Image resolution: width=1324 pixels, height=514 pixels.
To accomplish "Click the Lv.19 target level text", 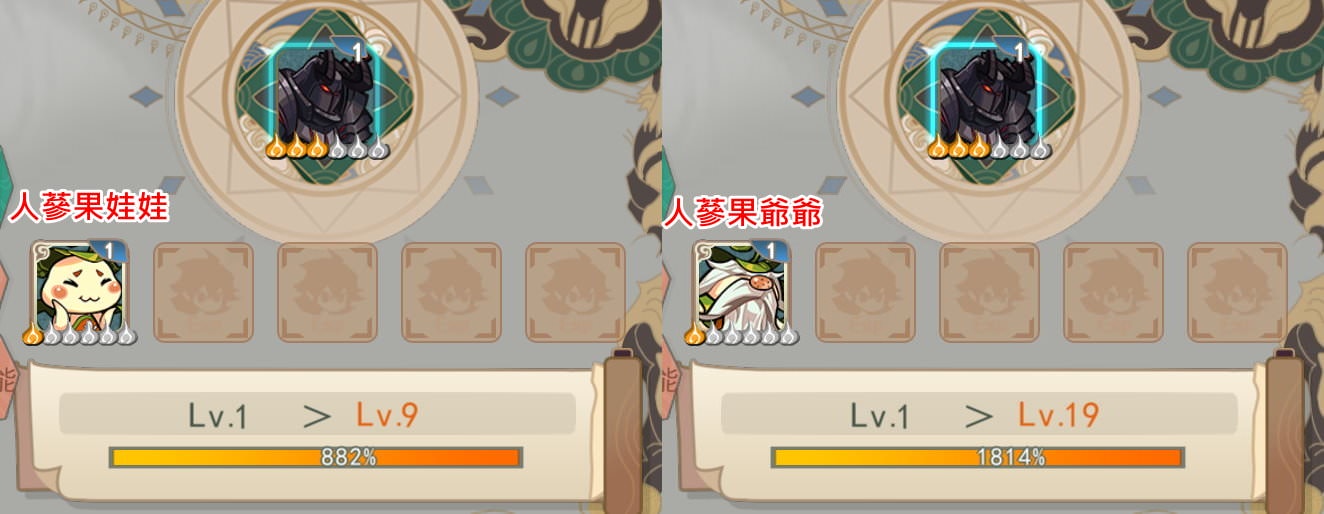I will point(1058,414).
